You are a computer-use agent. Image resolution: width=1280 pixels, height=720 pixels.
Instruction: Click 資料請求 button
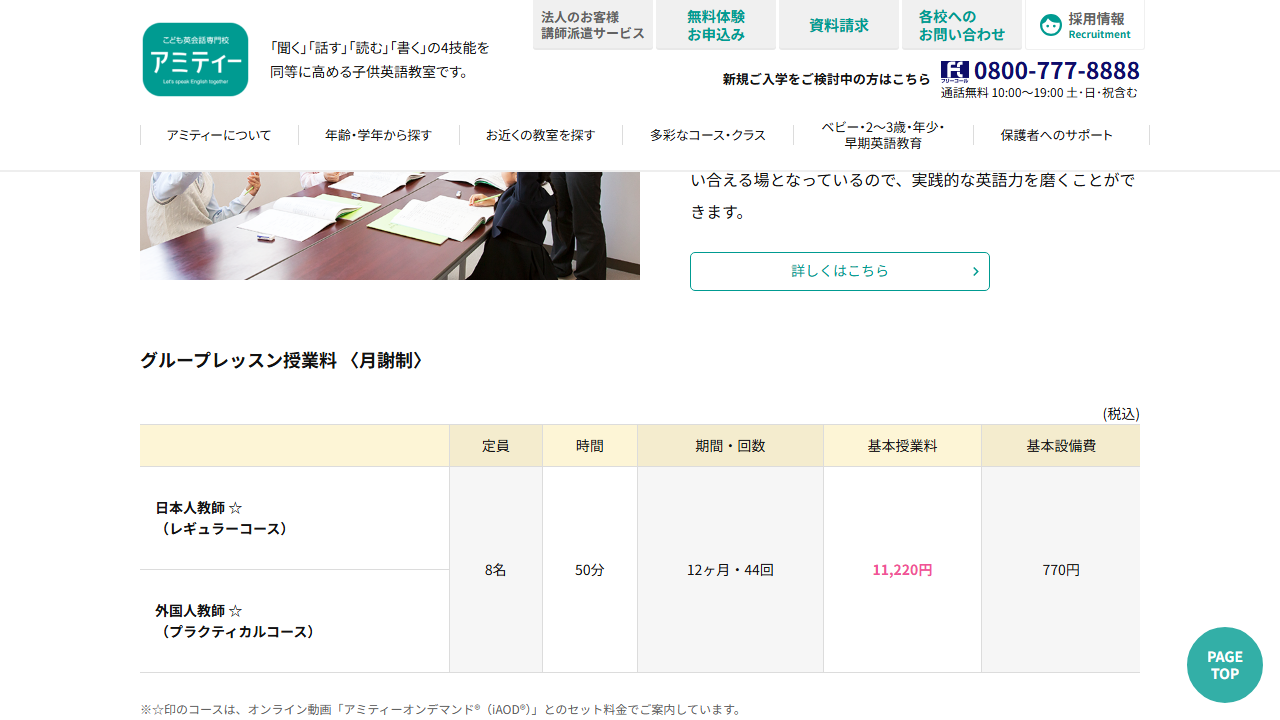(839, 25)
